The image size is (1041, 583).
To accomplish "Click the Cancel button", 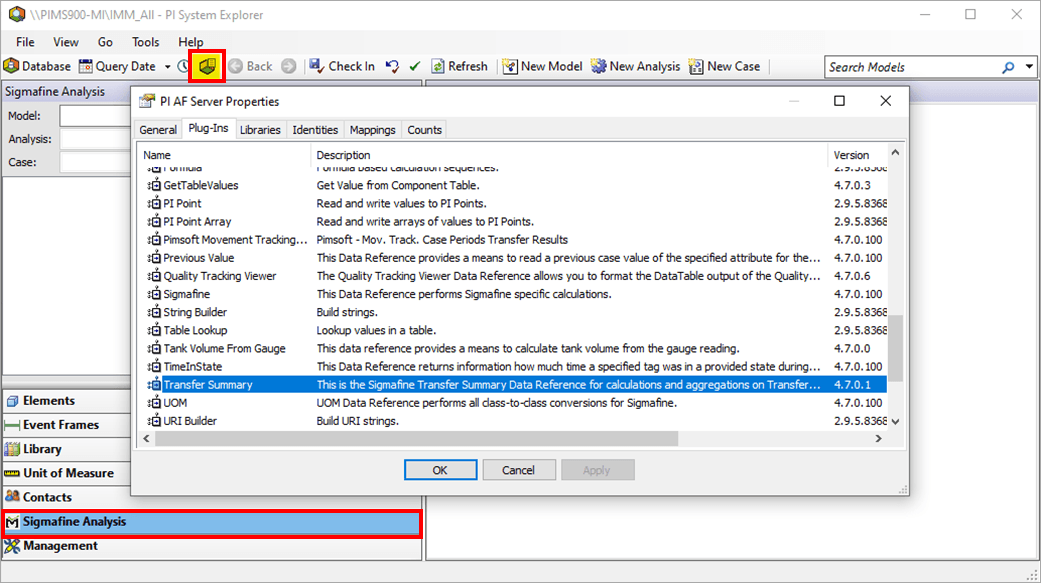I will [518, 470].
